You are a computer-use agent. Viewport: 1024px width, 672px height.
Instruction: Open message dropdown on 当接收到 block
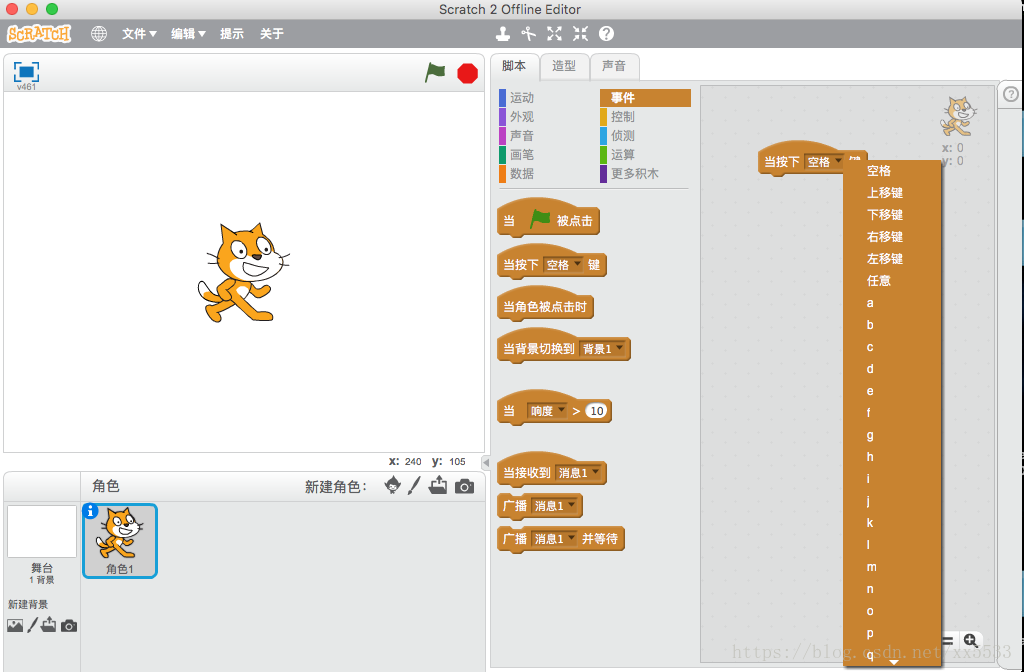coord(579,472)
